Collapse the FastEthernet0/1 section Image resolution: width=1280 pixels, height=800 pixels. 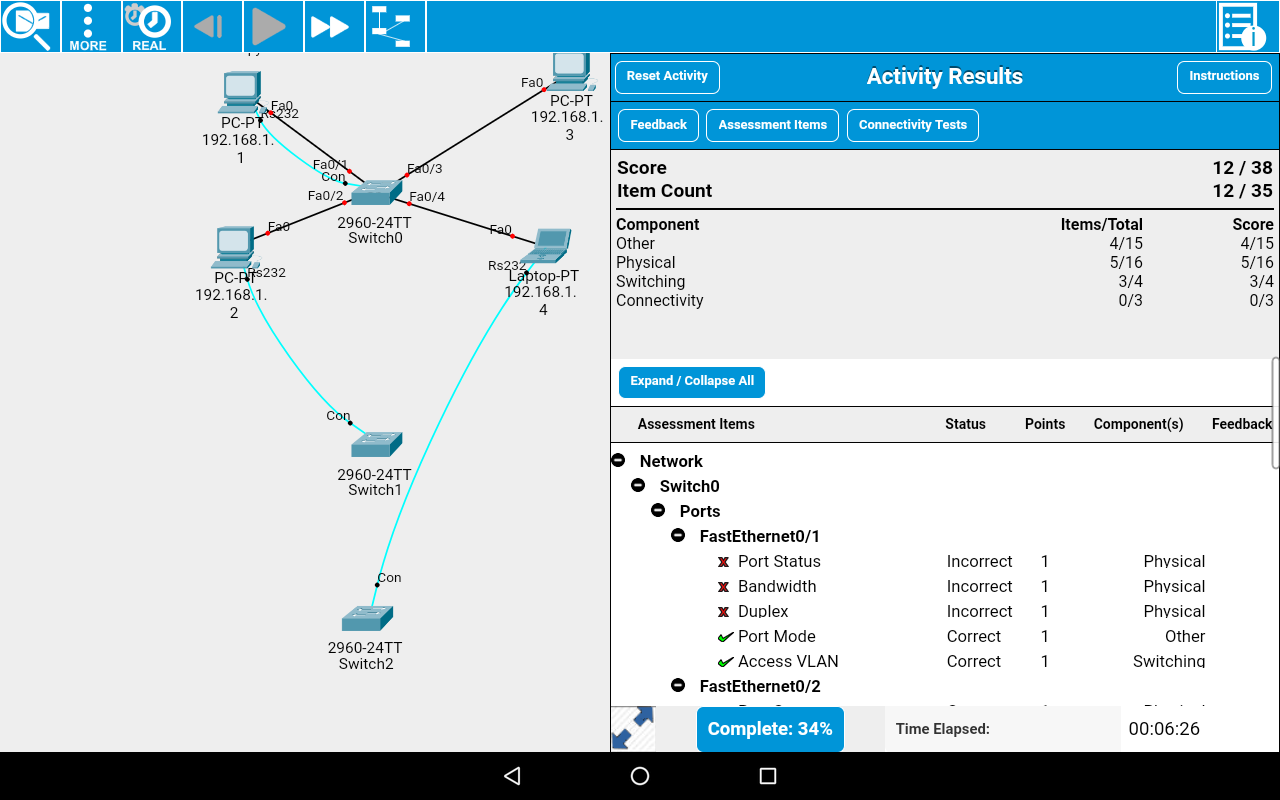click(678, 536)
